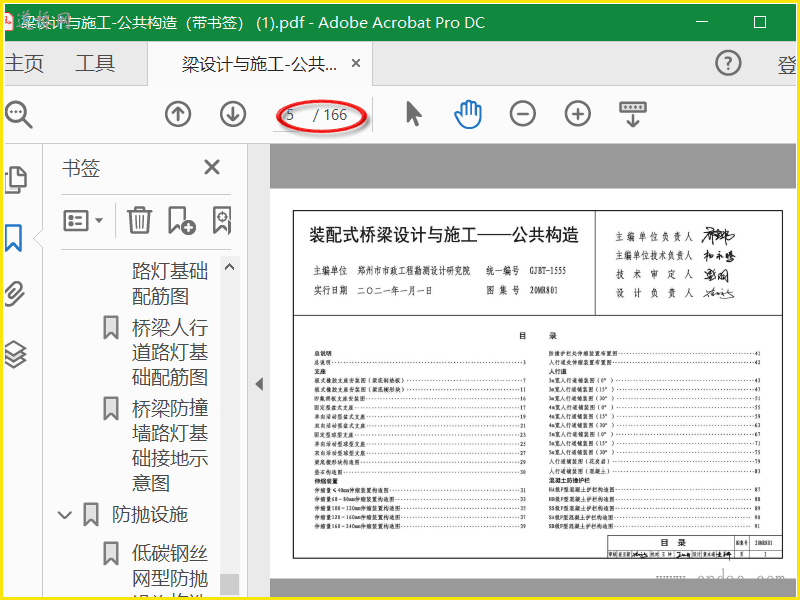Viewport: 800px width, 600px height.
Task: Open bookmark 桥梁人行道路灯基础配筋图
Action: (170, 353)
